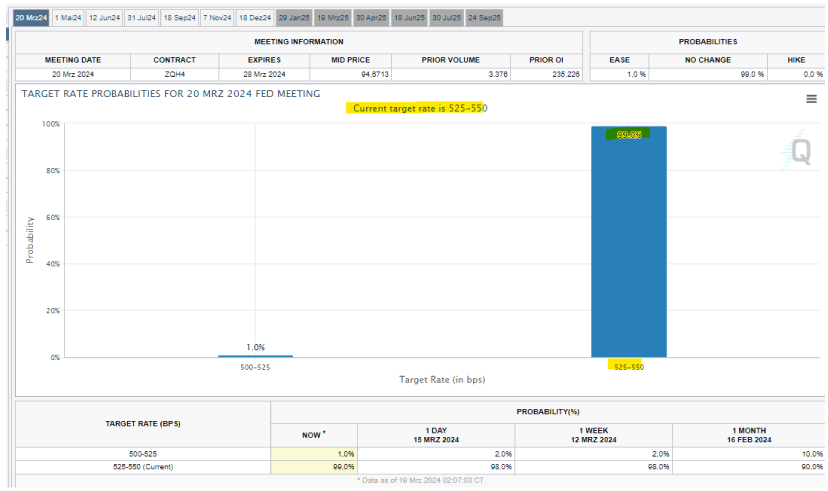
Task: Switch to the 1 Mai24 meeting tab
Action: point(68,18)
